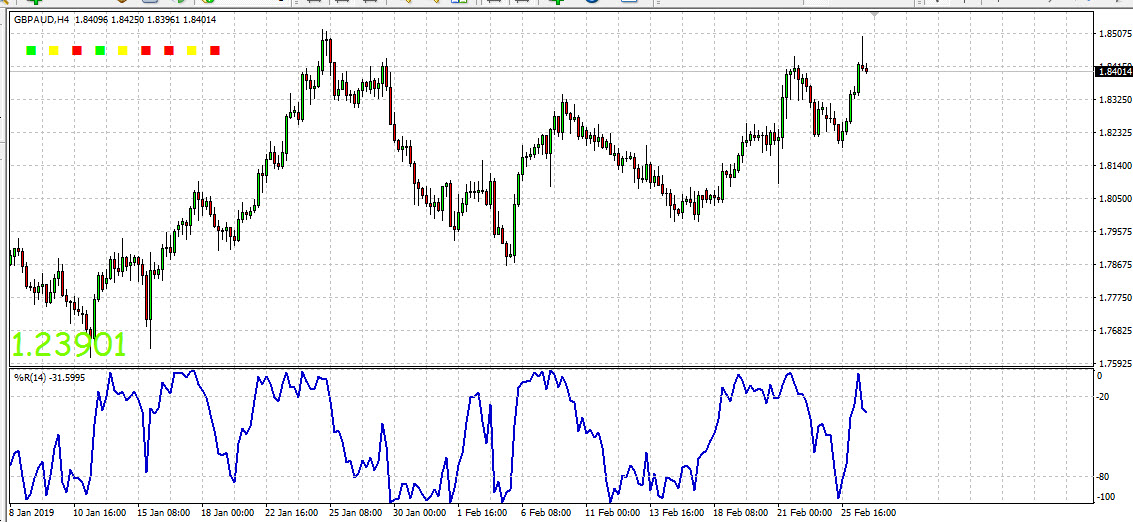Click the gray chart shift triangle at the top
This screenshot has height=522, width=1133.
pyautogui.click(x=875, y=15)
